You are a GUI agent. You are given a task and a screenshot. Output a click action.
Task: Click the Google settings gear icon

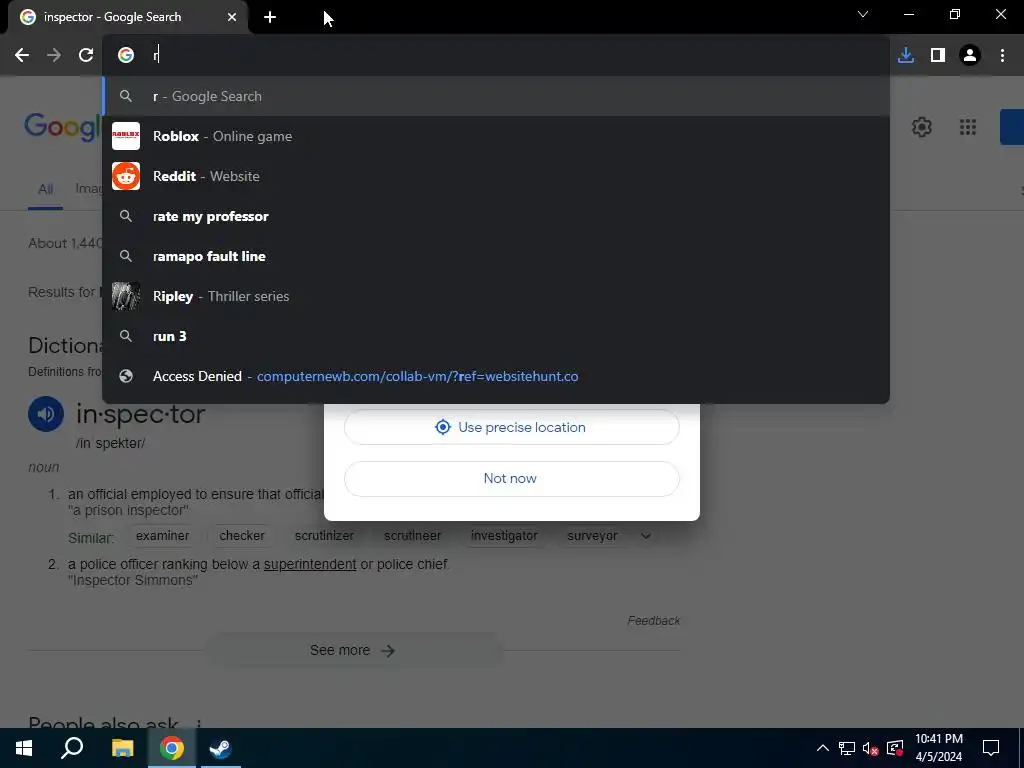tap(921, 127)
